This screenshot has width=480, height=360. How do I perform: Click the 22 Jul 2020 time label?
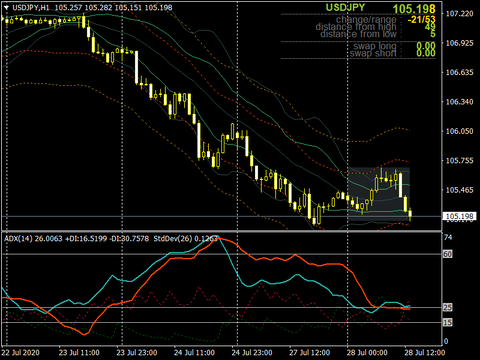(x=21, y=353)
